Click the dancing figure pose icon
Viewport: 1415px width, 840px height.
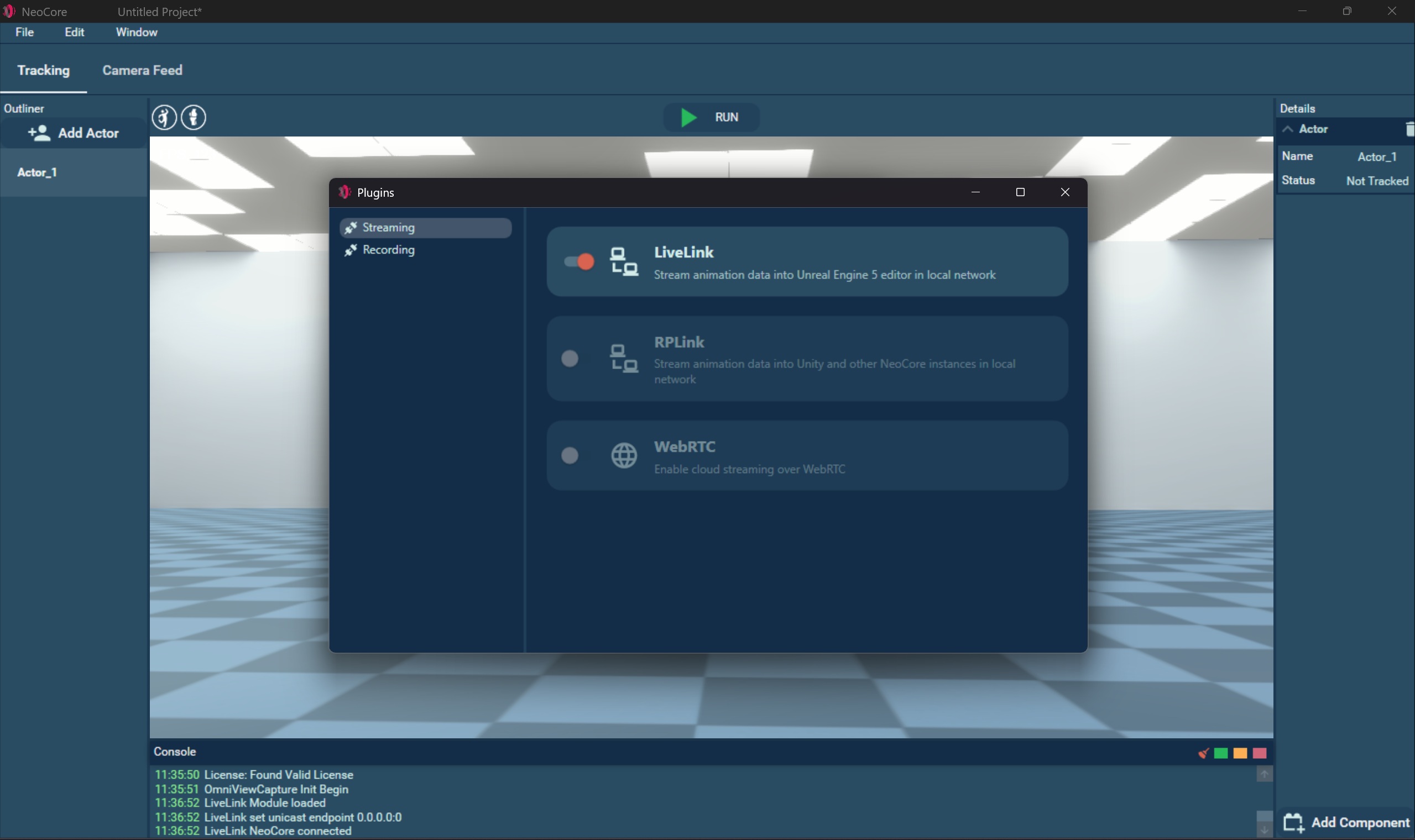[x=164, y=118]
